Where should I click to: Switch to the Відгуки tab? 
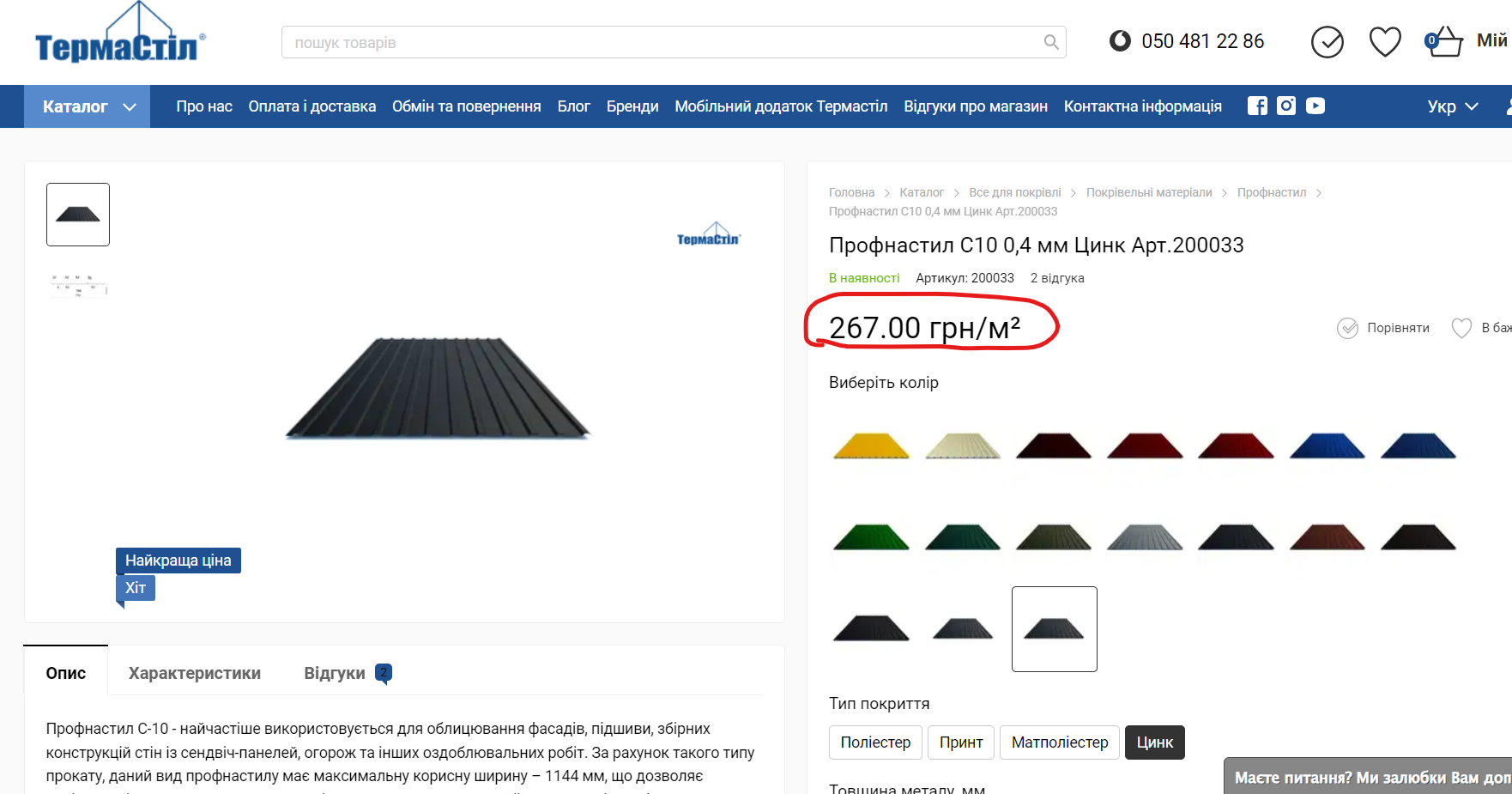[335, 673]
